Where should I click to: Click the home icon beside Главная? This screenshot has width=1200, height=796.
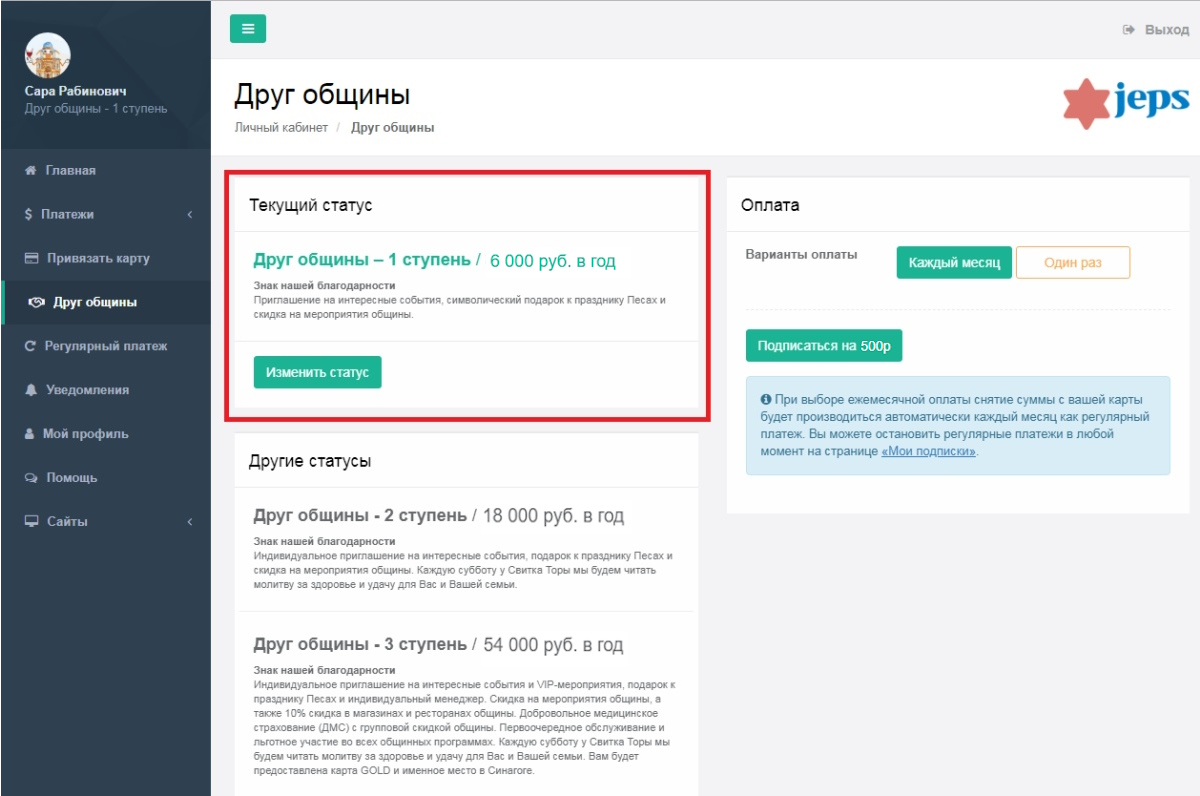(x=31, y=170)
